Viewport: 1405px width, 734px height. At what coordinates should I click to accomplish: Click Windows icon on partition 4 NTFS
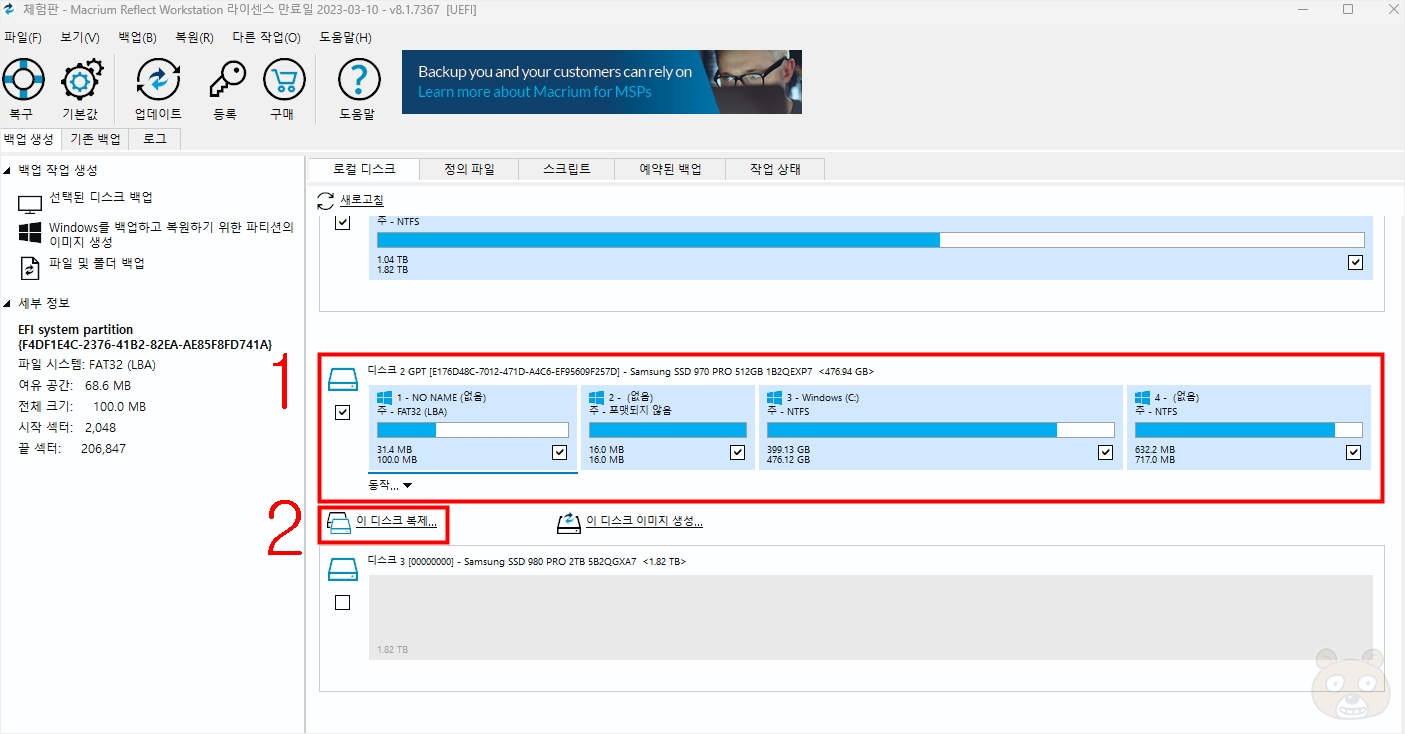[1143, 397]
